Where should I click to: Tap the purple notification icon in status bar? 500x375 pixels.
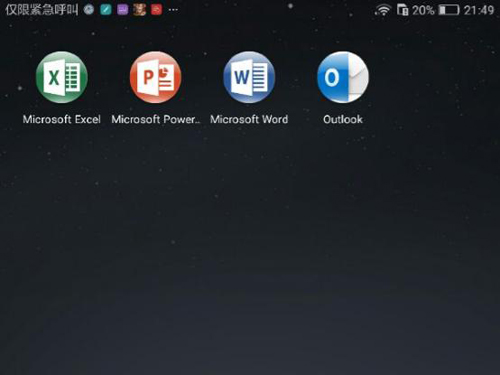coord(122,10)
